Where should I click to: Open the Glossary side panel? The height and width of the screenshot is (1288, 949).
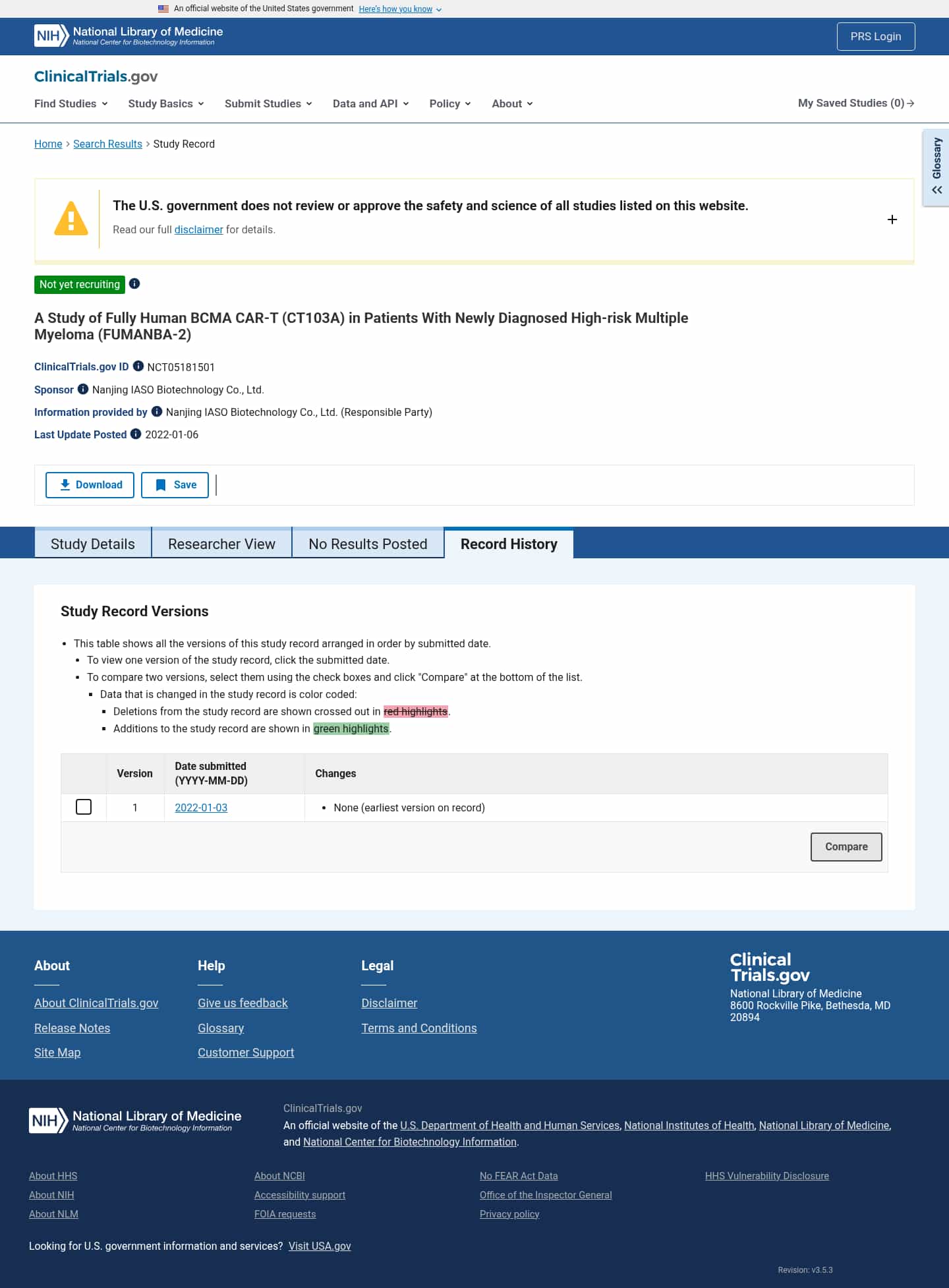pyautogui.click(x=936, y=167)
